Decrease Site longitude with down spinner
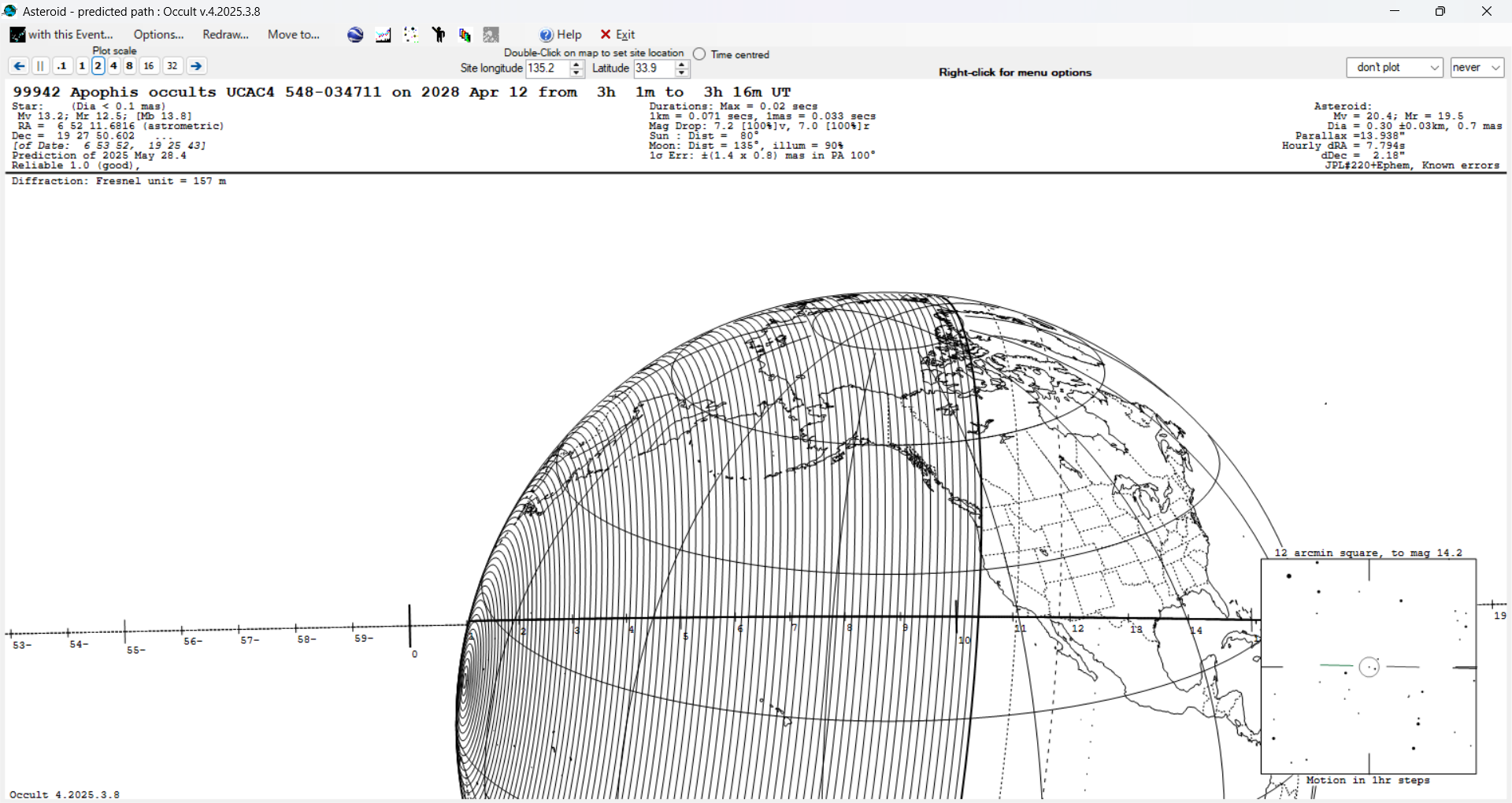 (x=576, y=73)
